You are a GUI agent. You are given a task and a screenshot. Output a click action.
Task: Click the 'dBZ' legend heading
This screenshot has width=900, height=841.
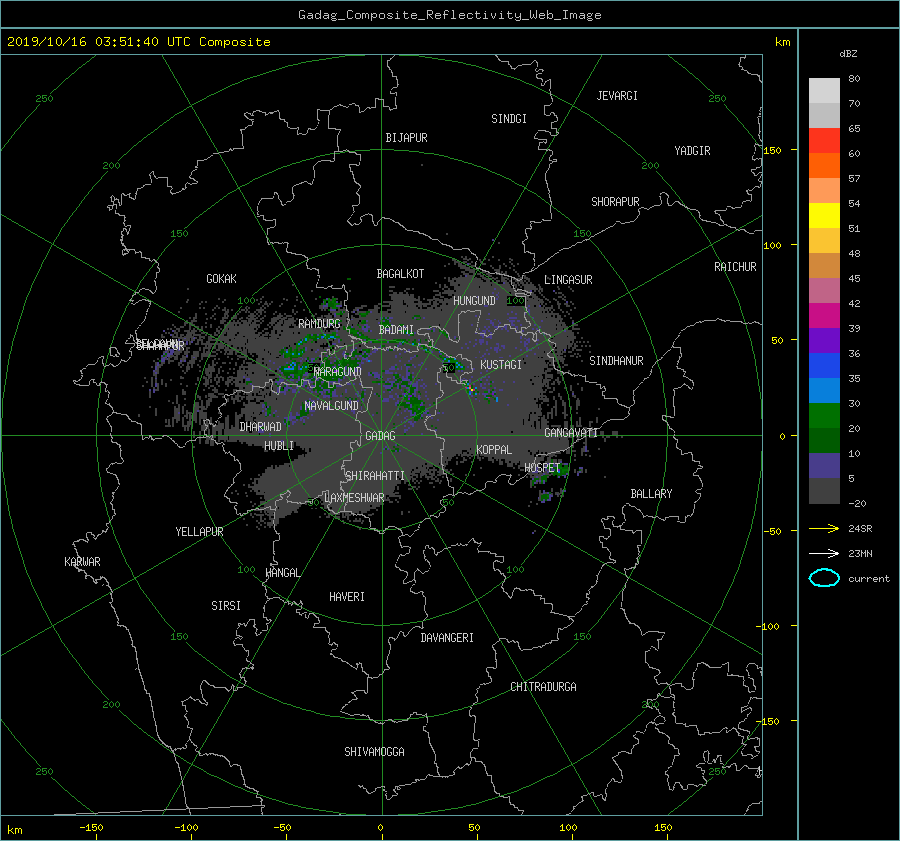(x=848, y=54)
